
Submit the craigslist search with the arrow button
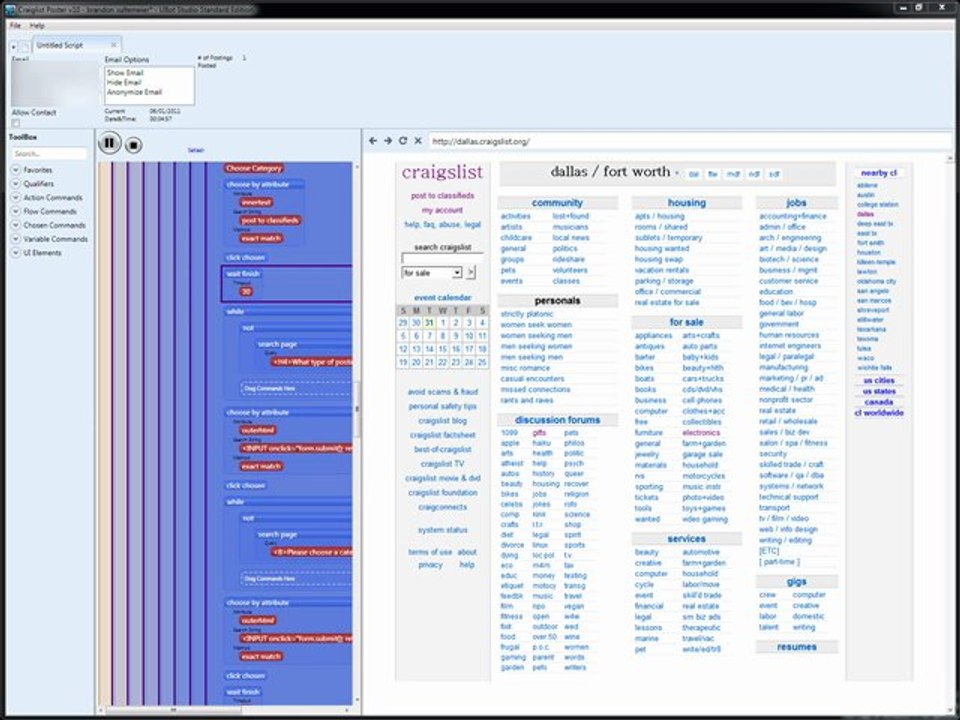tap(470, 272)
